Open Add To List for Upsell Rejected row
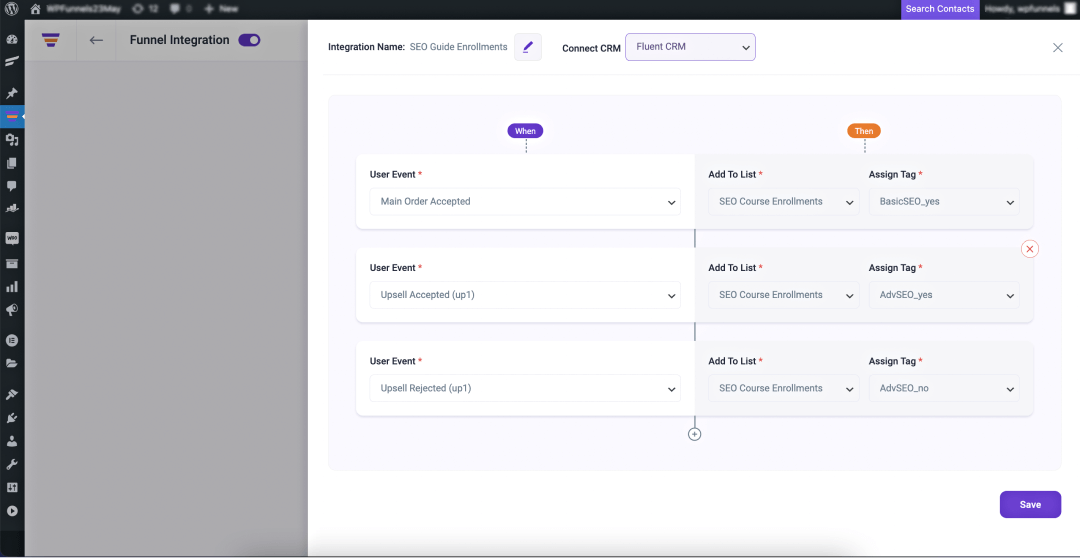The width and height of the screenshot is (1080, 558). (x=784, y=388)
